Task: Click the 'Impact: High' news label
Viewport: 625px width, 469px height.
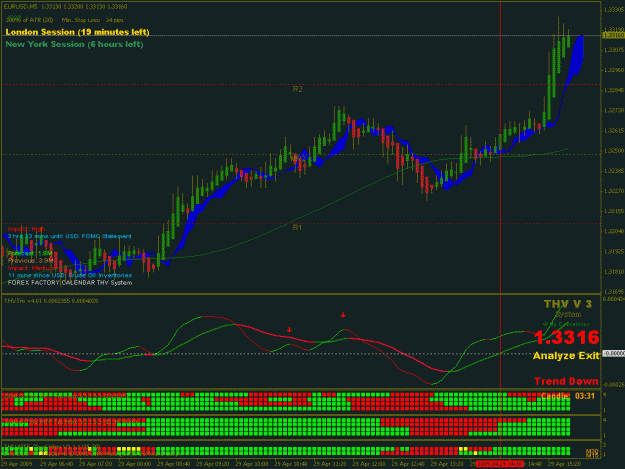Action: point(26,229)
